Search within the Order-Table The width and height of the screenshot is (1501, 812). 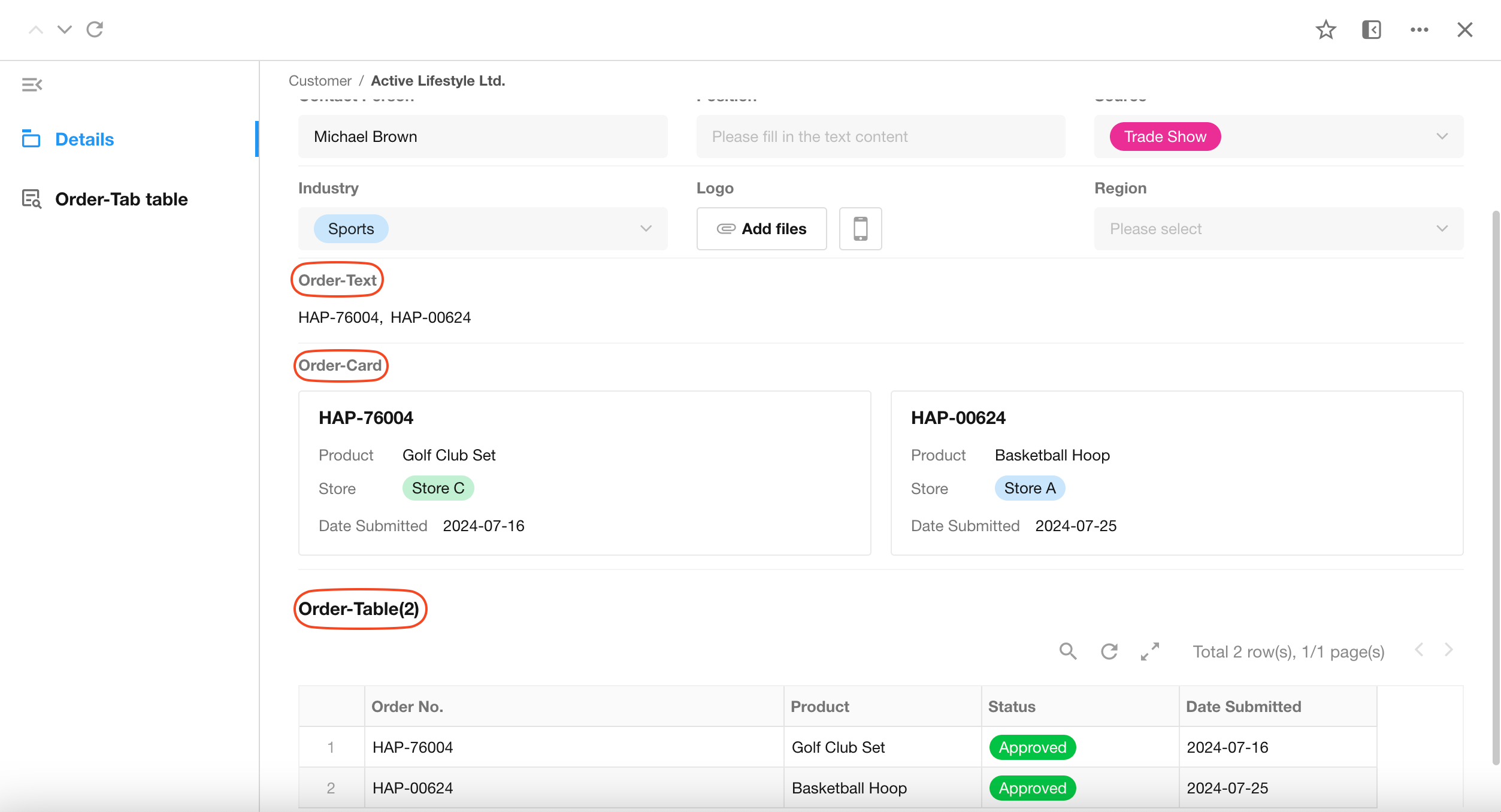coord(1067,651)
